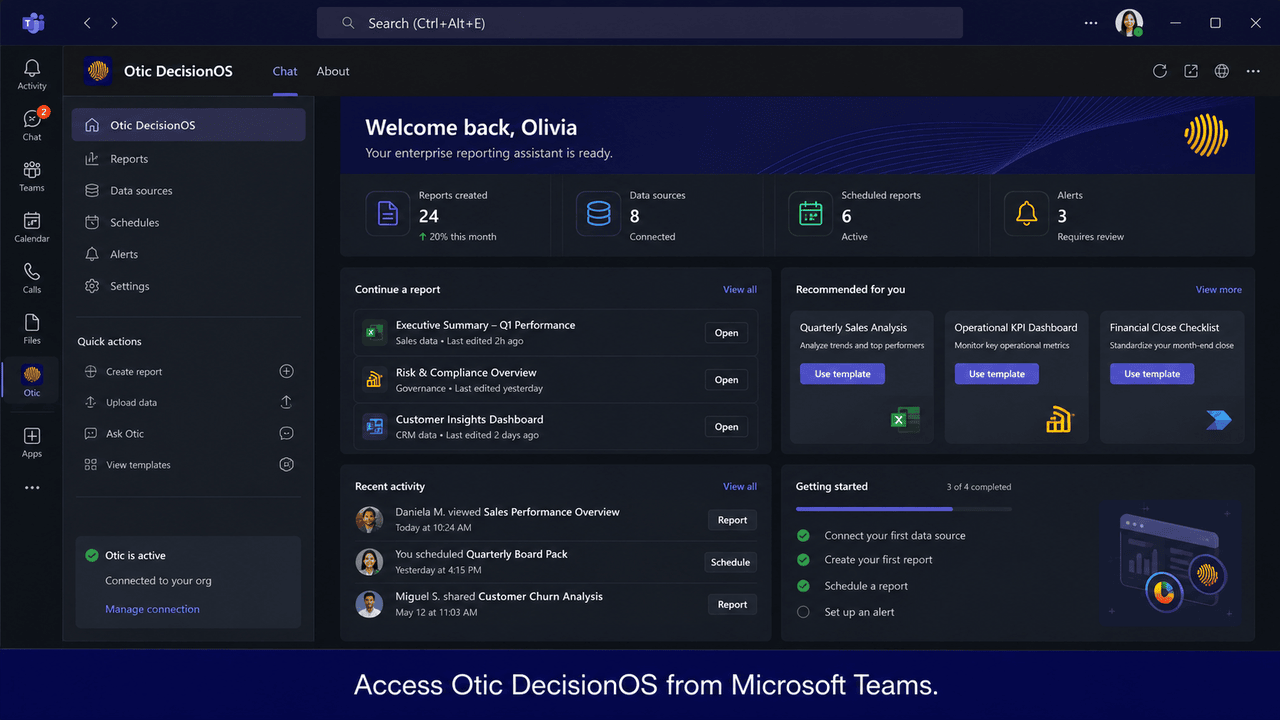Image resolution: width=1280 pixels, height=720 pixels.
Task: Toggle the 'Connect your first data source' check
Action: [803, 535]
